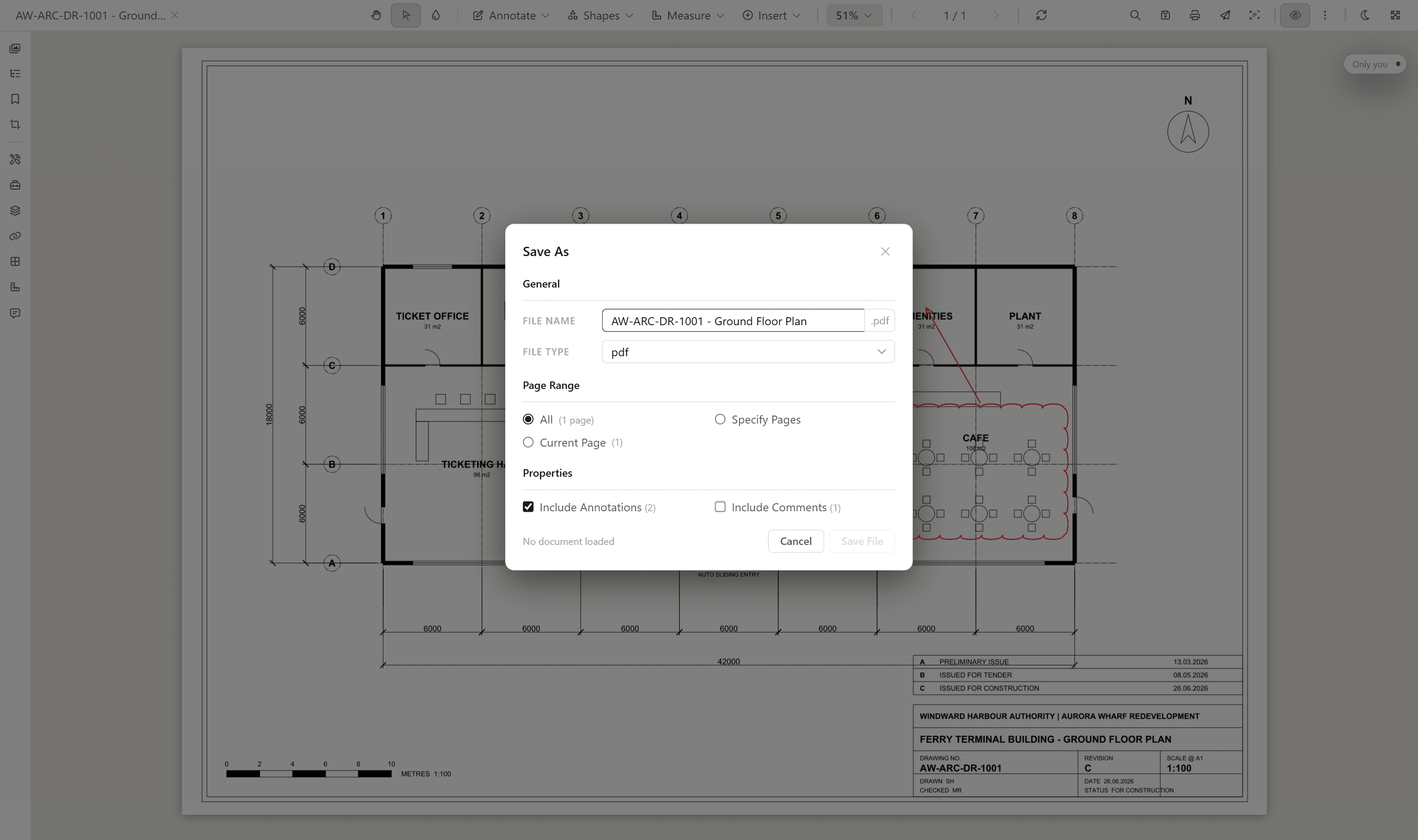Click the Only you sharing indicator
This screenshot has height=840, width=1418.
(x=1375, y=64)
